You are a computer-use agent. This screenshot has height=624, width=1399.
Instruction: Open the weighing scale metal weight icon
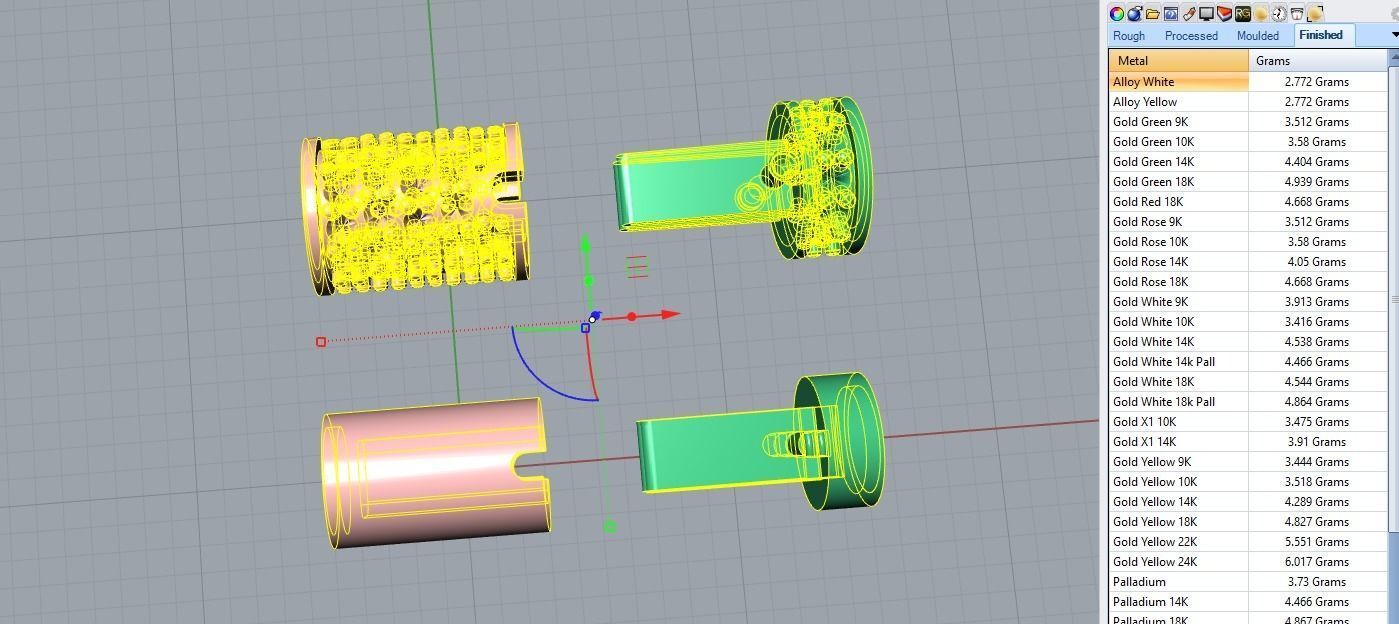pyautogui.click(x=1296, y=13)
